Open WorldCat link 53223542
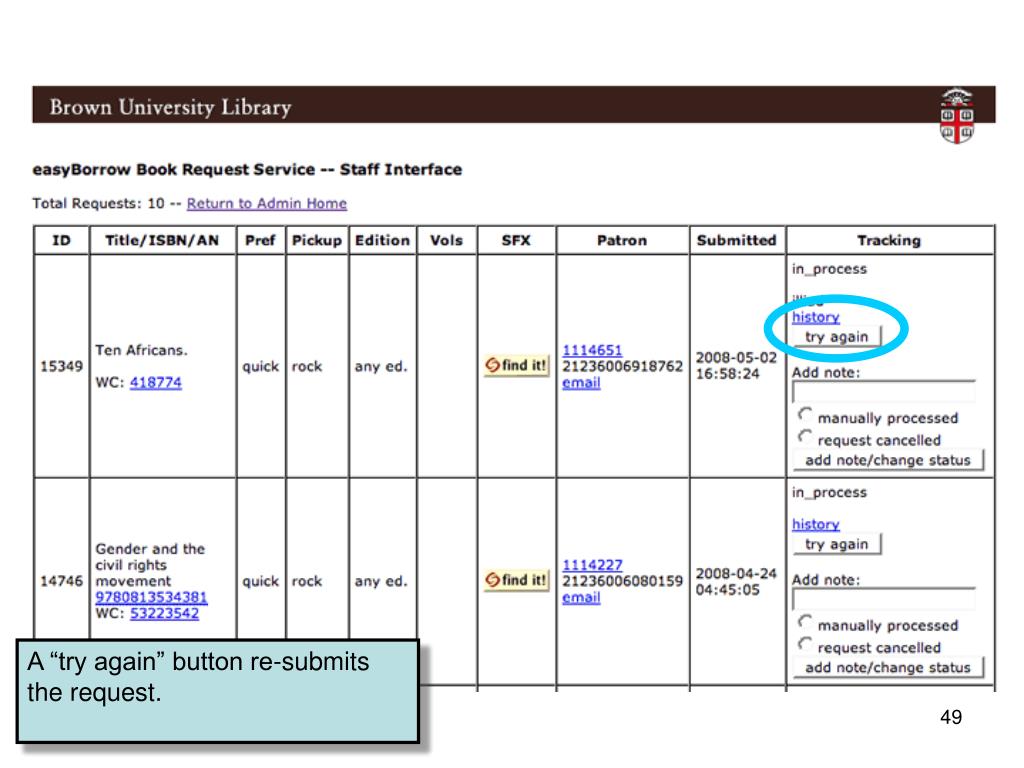This screenshot has height=768, width=1024. coord(164,613)
